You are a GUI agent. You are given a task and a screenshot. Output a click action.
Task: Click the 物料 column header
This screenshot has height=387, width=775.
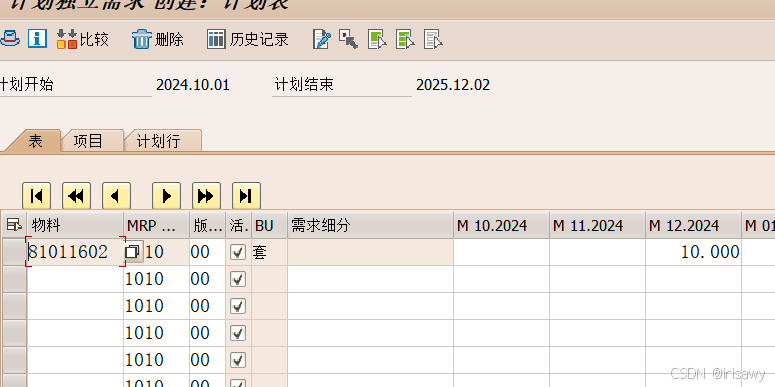point(75,226)
